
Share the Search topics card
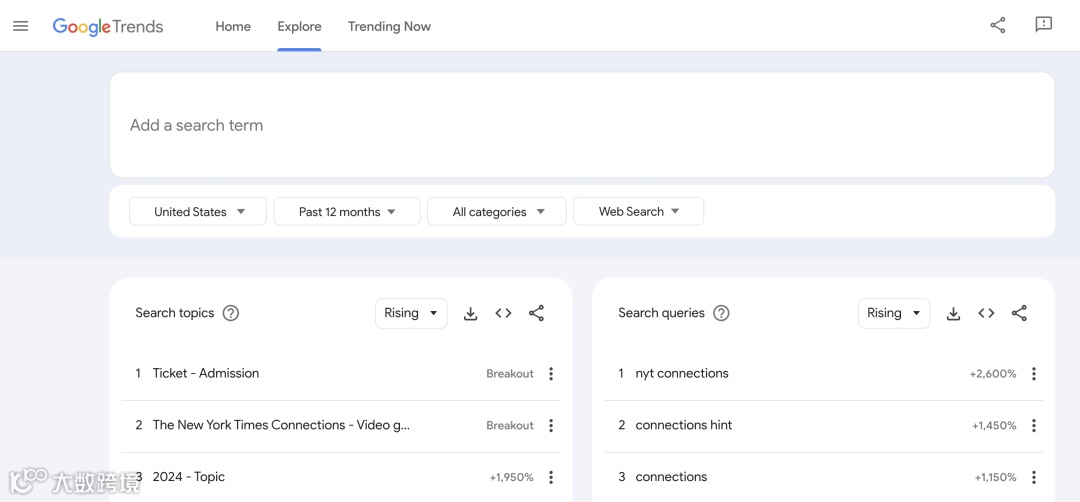point(536,314)
